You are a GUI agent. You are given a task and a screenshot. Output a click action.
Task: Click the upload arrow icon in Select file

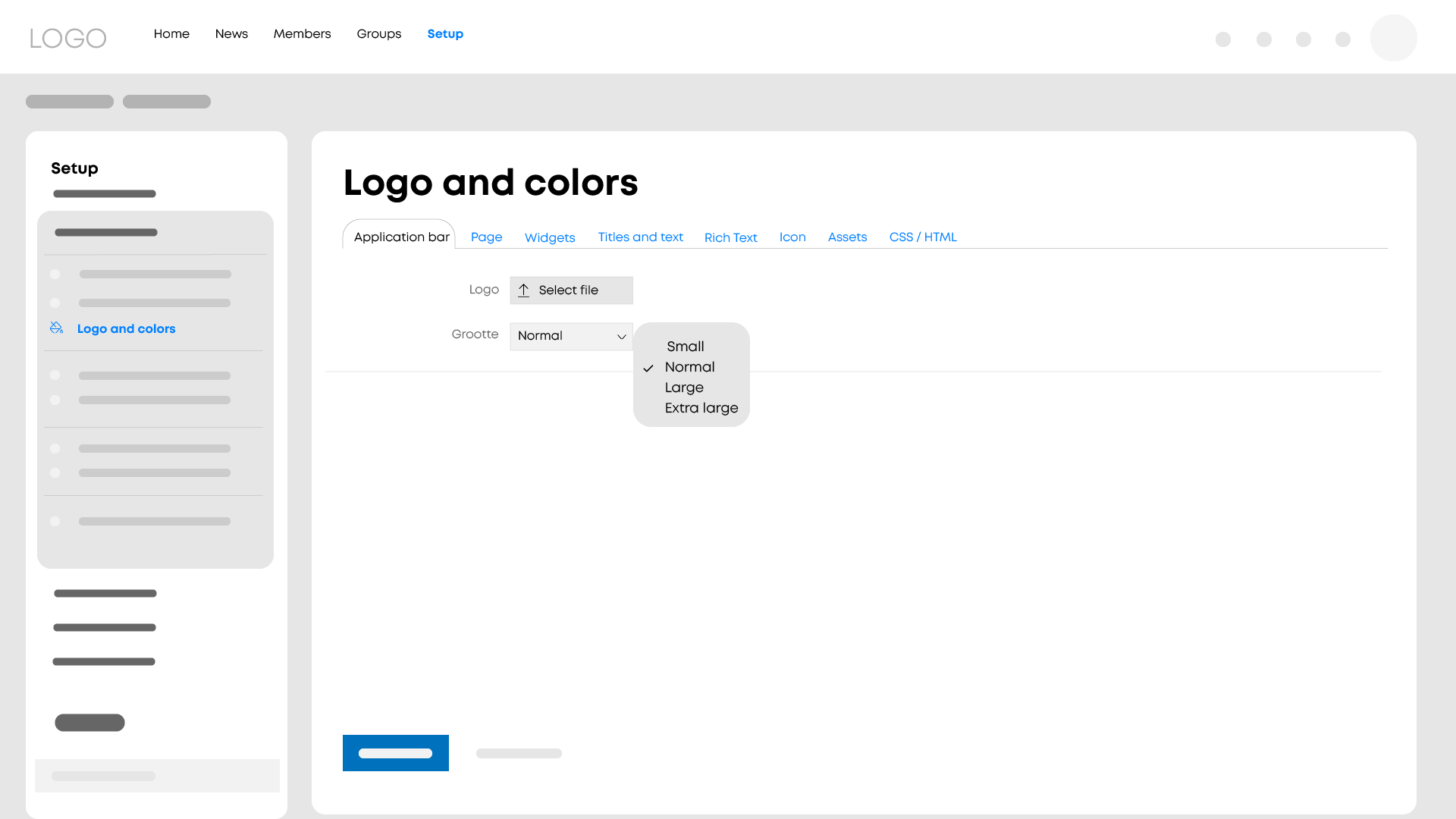pyautogui.click(x=523, y=290)
